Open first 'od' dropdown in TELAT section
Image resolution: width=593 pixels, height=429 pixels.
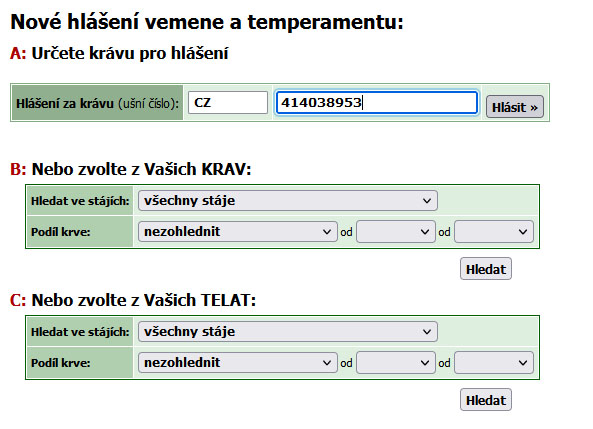(396, 363)
